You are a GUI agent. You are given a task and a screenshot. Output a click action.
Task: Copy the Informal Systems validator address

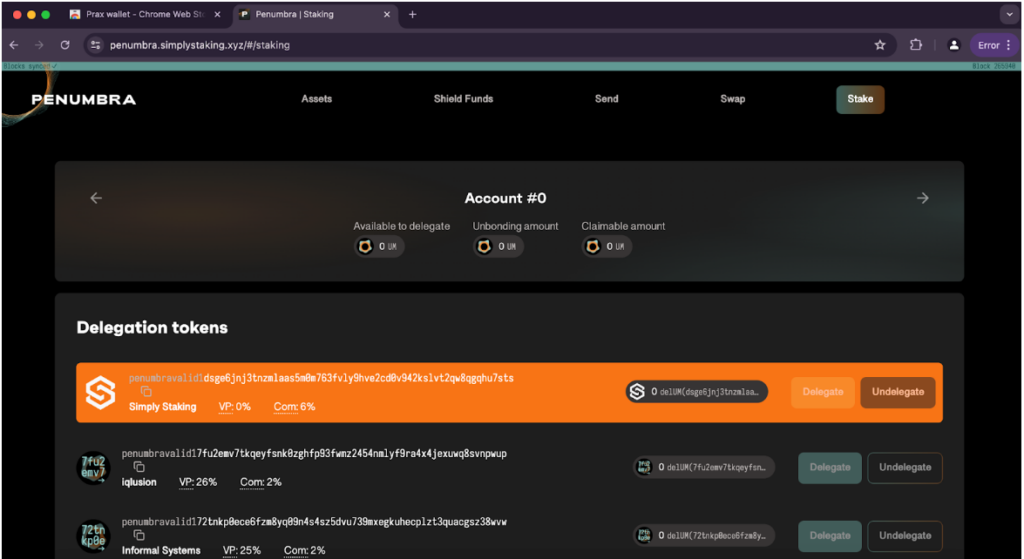click(x=139, y=535)
